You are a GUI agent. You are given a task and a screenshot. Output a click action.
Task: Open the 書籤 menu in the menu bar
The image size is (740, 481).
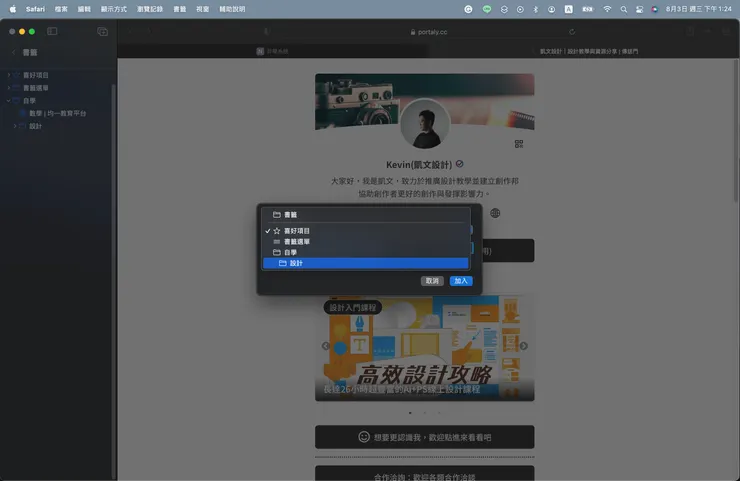tap(179, 9)
